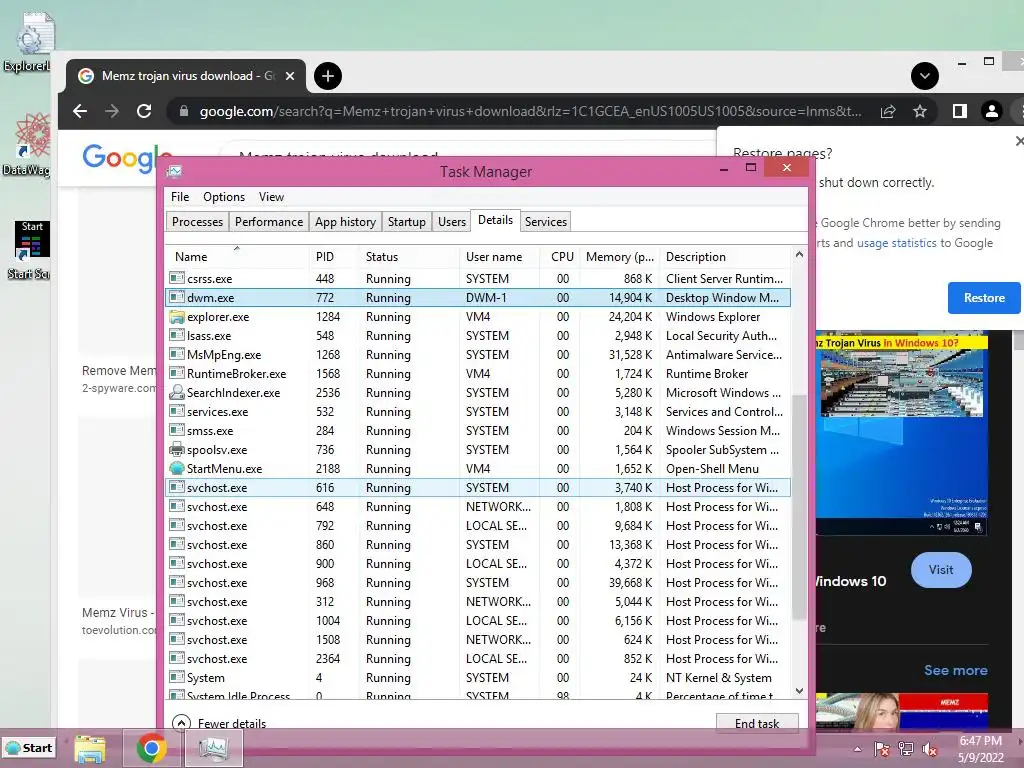Click scrollbar up arrow in process list
1024x768 pixels.
[x=799, y=255]
